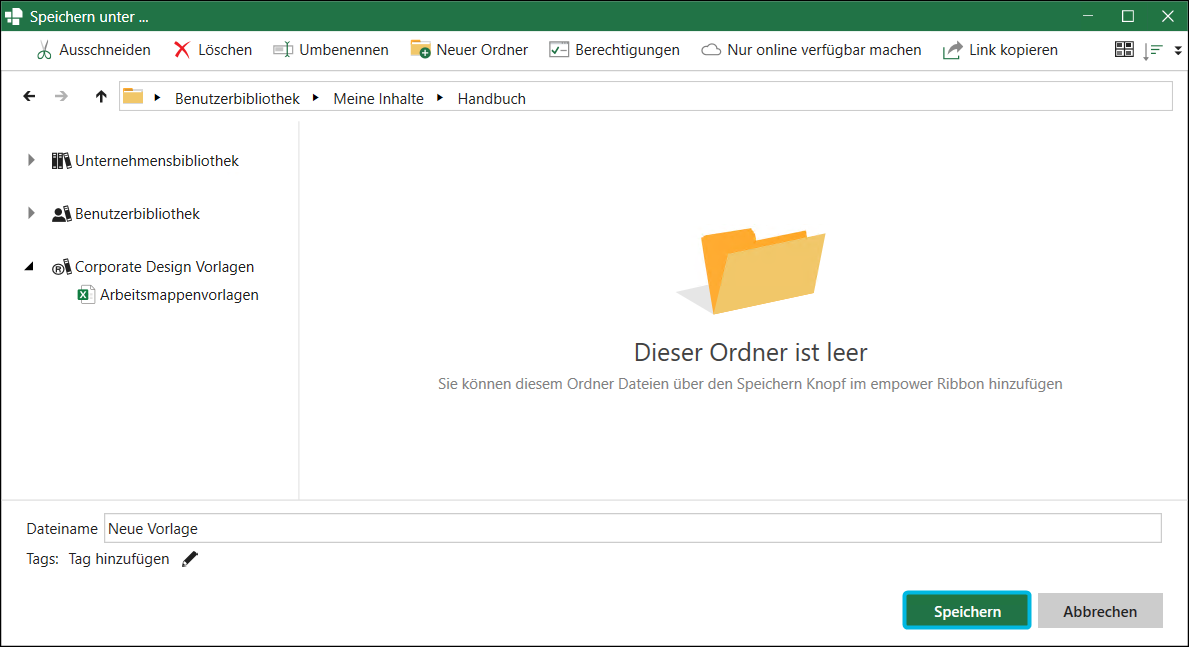Click the Umbenennen rename icon
Screen dimensions: 1189x647
click(x=283, y=50)
